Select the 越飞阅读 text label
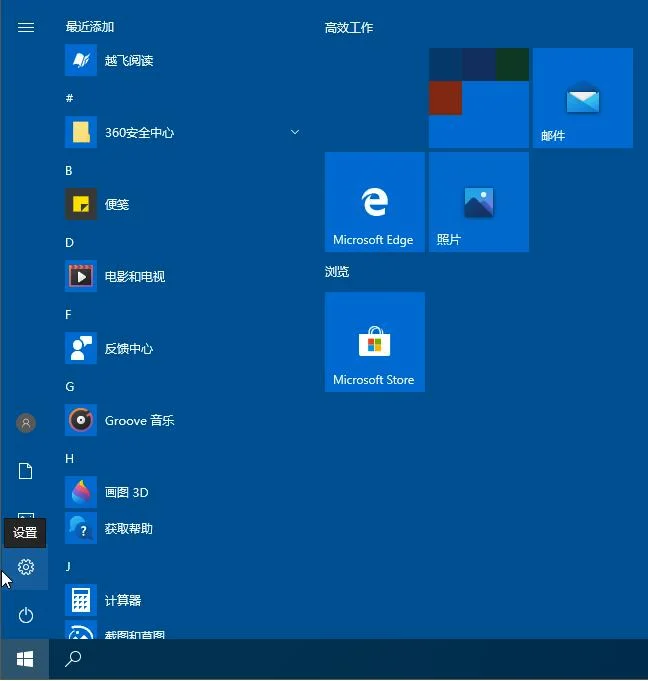Viewport: 648px width, 681px height. click(x=129, y=60)
